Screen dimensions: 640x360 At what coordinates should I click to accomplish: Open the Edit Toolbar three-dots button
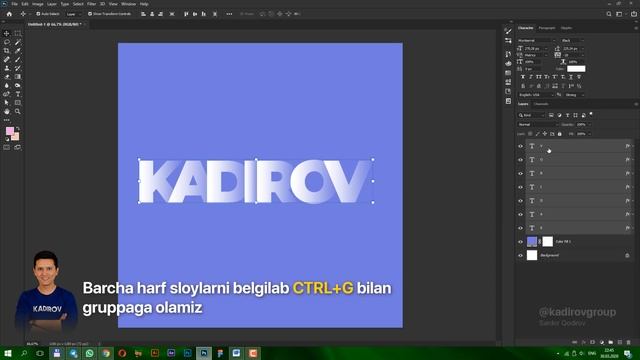point(7,120)
